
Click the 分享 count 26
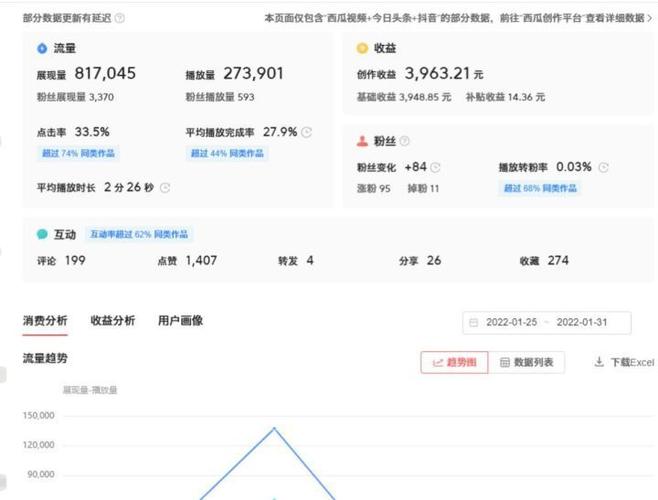(x=434, y=260)
